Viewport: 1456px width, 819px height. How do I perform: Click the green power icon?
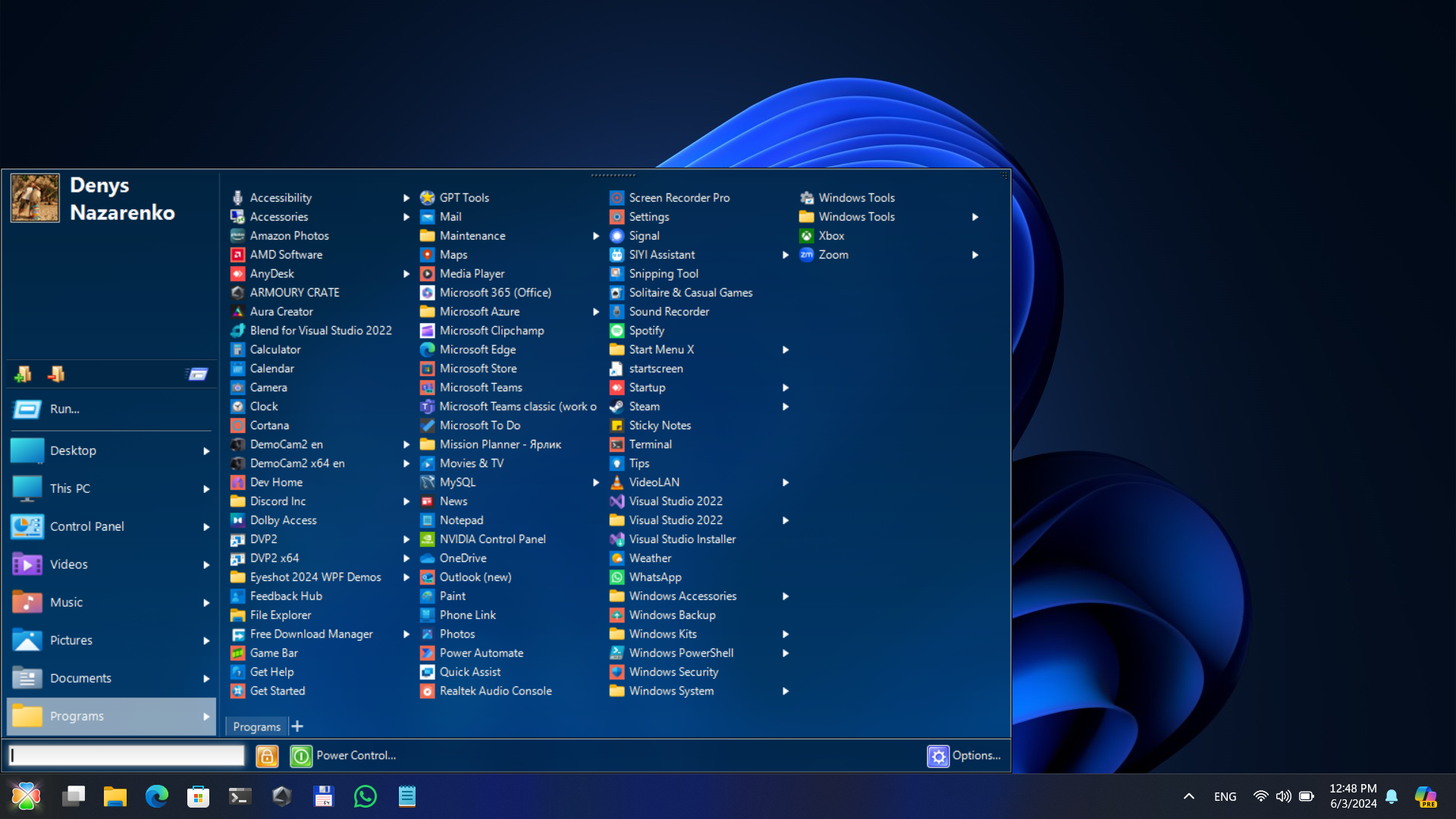coord(301,756)
